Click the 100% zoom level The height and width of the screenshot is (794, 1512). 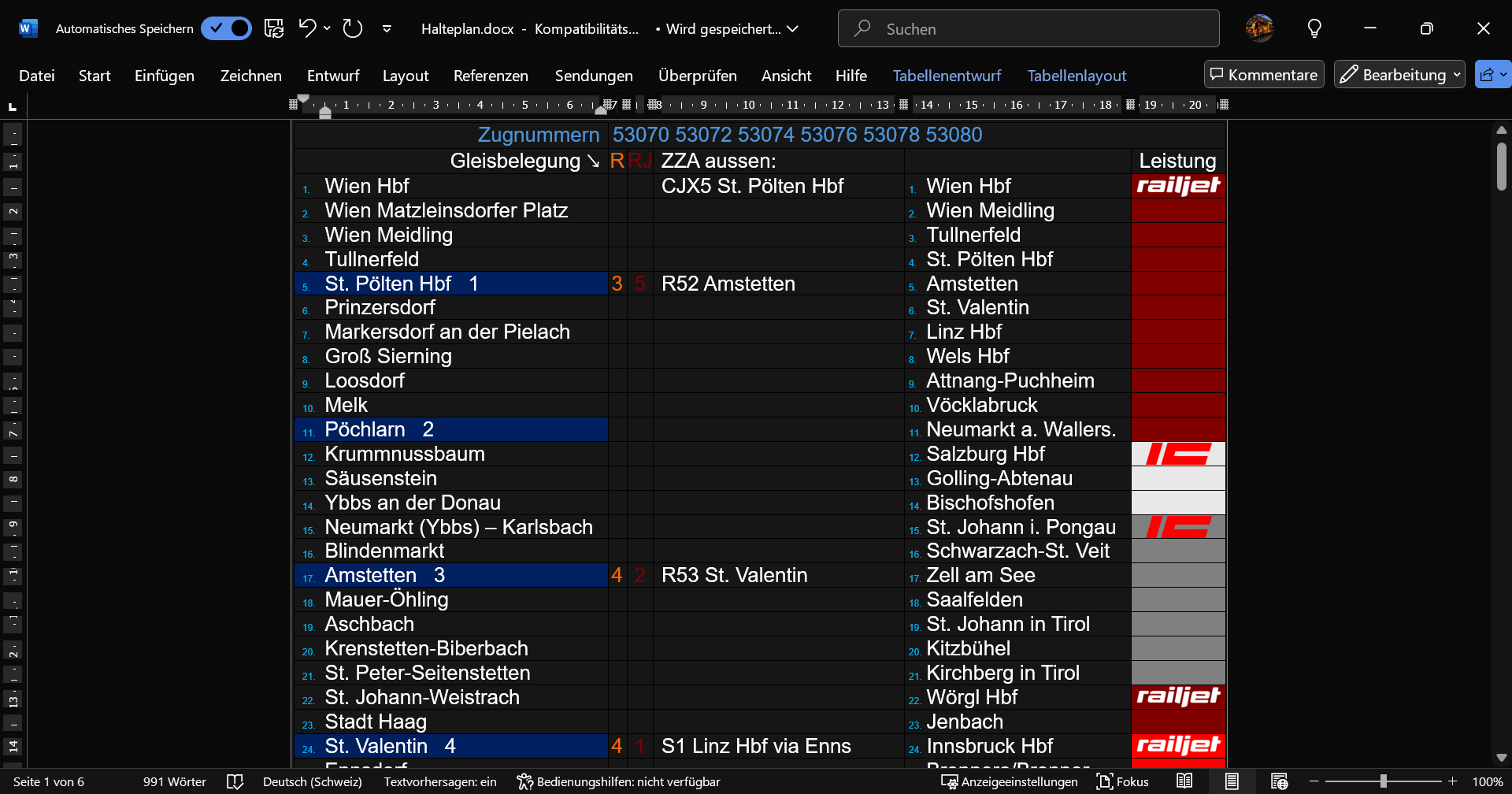[1488, 781]
